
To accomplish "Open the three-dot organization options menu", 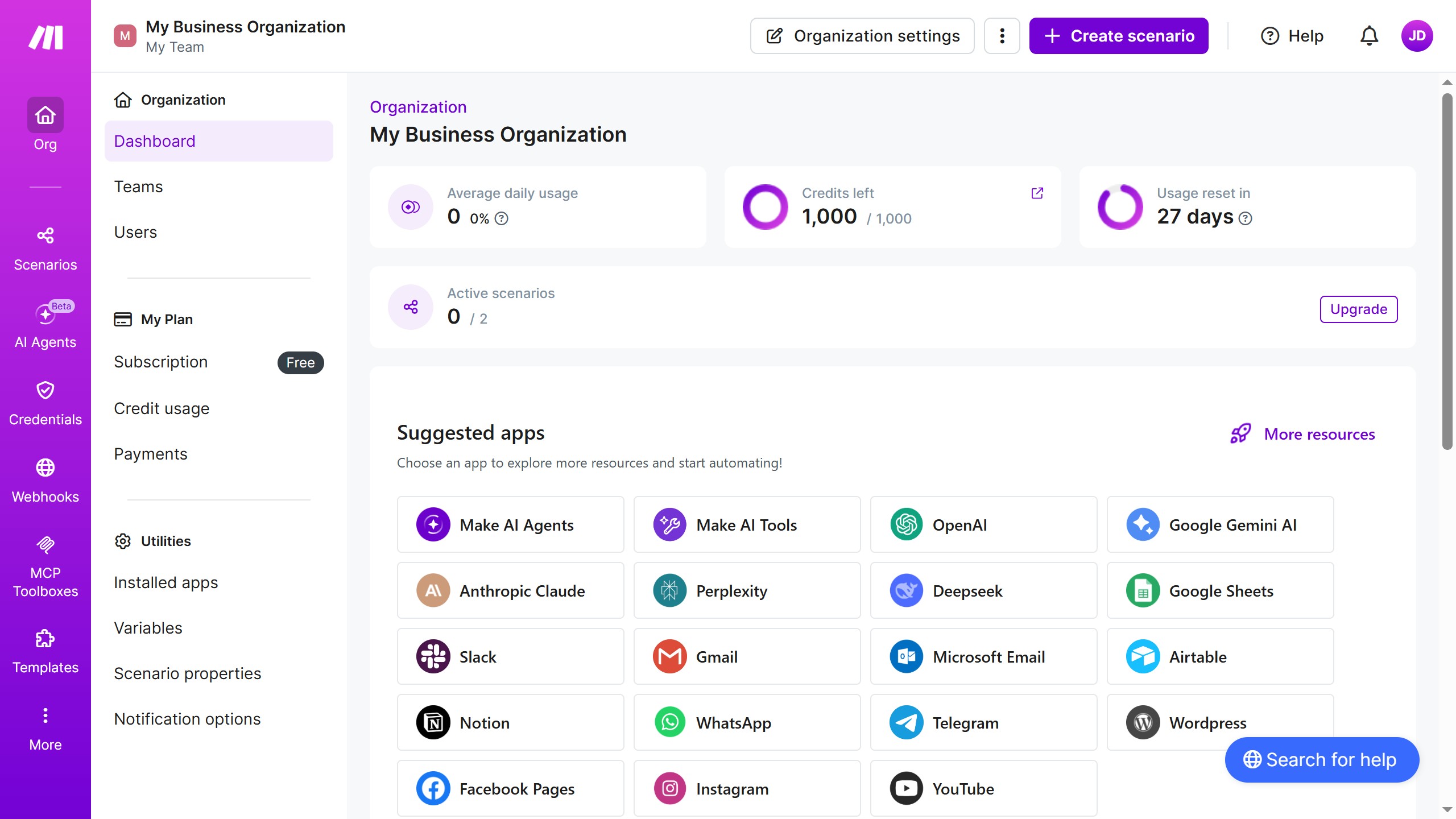I will pyautogui.click(x=1002, y=36).
